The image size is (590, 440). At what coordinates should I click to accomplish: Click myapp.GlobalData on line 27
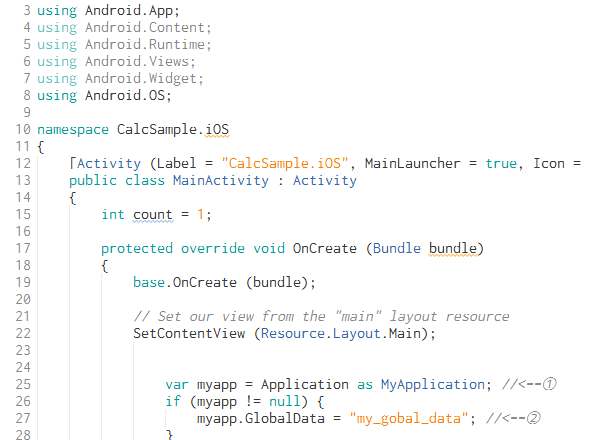[260, 419]
